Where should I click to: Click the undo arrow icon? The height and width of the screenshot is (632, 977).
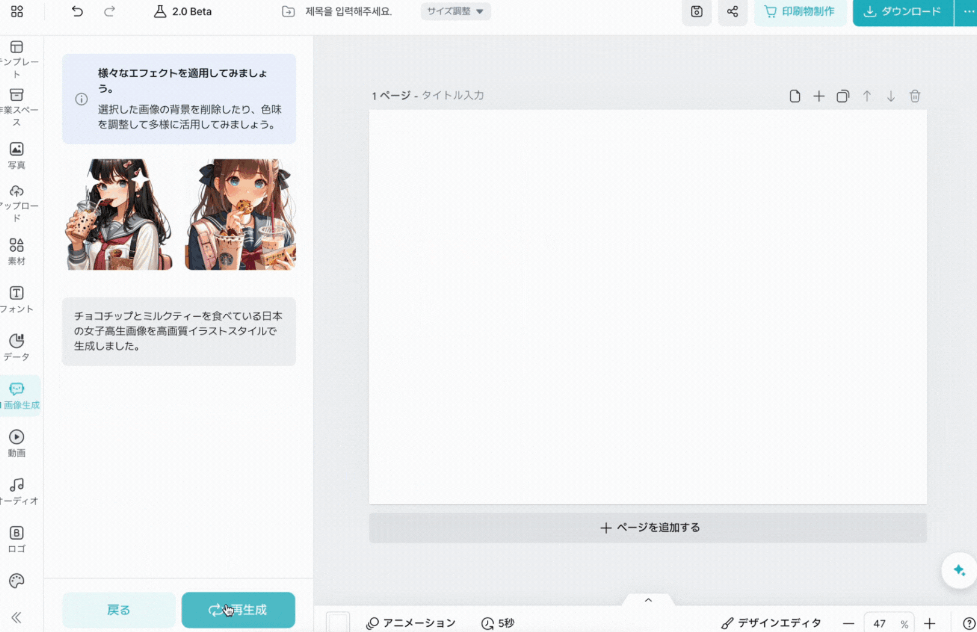click(77, 11)
